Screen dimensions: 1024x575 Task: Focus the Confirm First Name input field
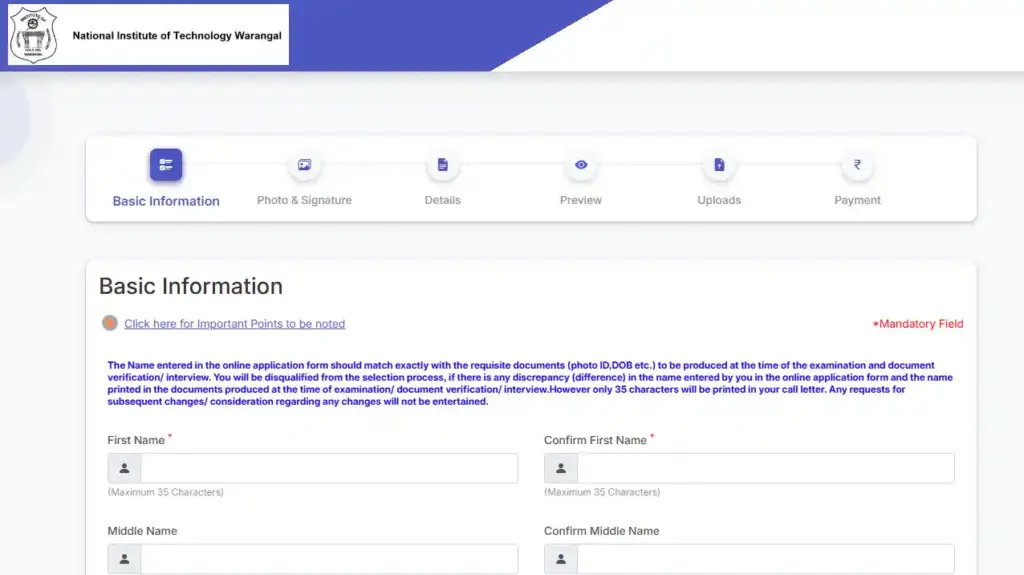click(x=765, y=468)
